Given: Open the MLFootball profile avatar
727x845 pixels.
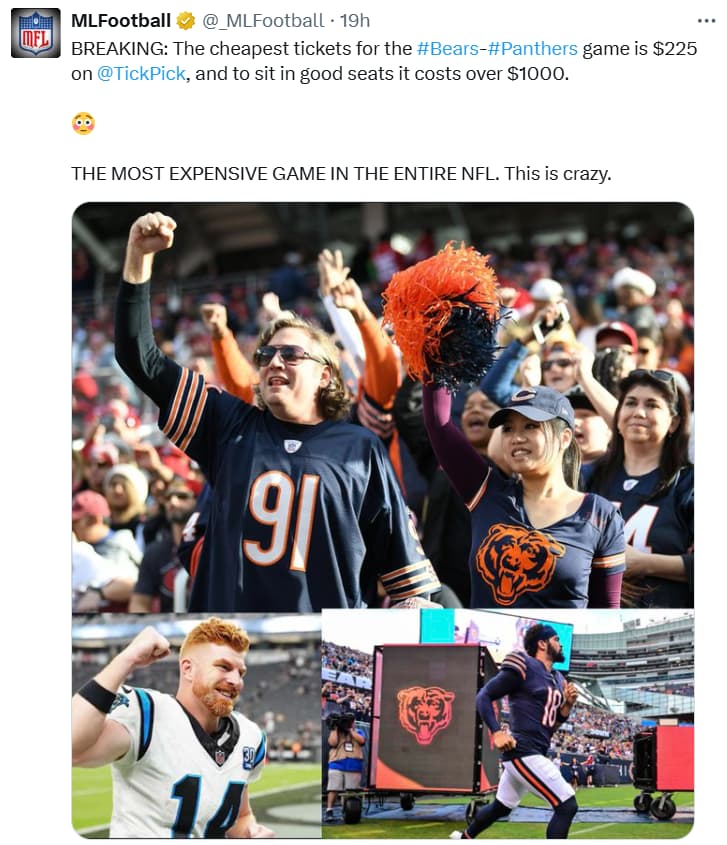Looking at the screenshot, I should 36,33.
